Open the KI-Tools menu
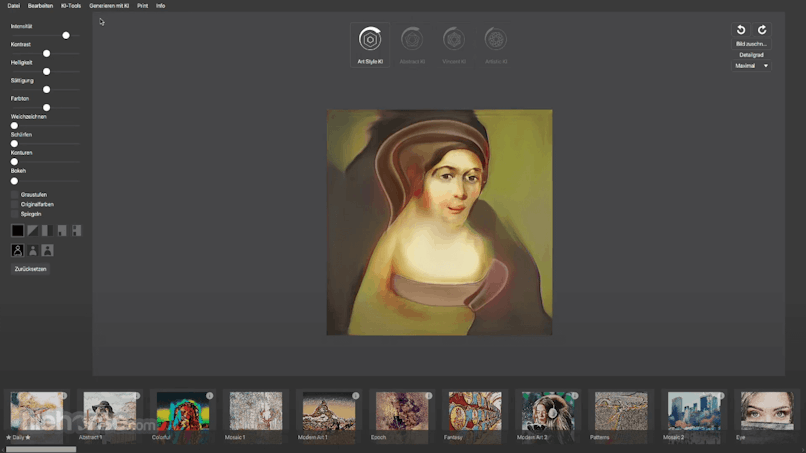 [x=71, y=6]
